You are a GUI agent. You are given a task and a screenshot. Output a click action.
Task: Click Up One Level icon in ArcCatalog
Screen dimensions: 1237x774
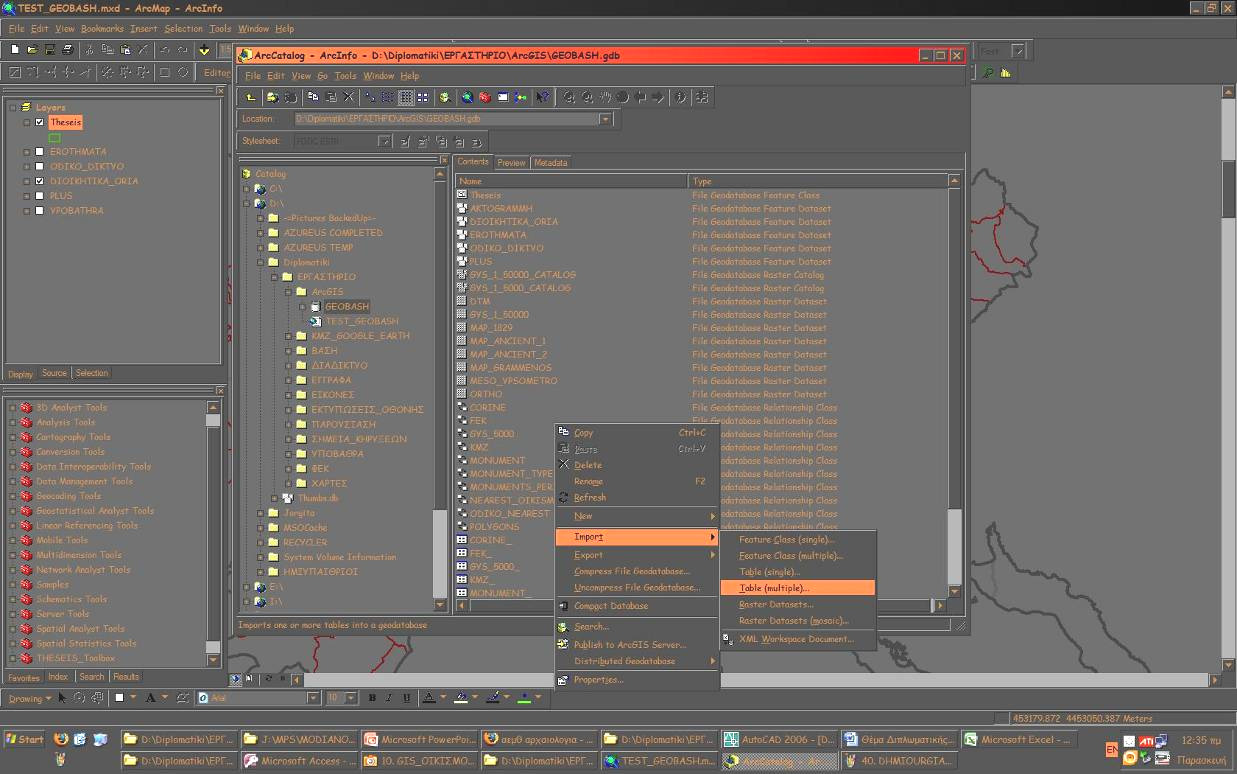click(x=250, y=97)
